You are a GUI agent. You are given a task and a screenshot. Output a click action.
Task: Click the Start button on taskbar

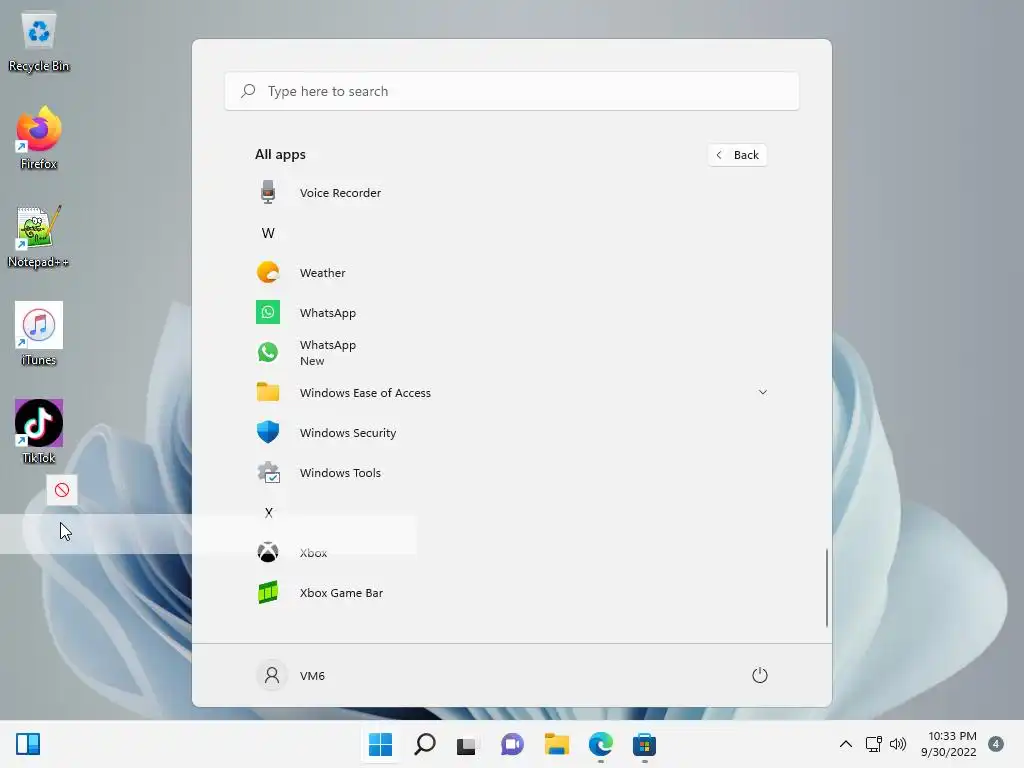380,744
